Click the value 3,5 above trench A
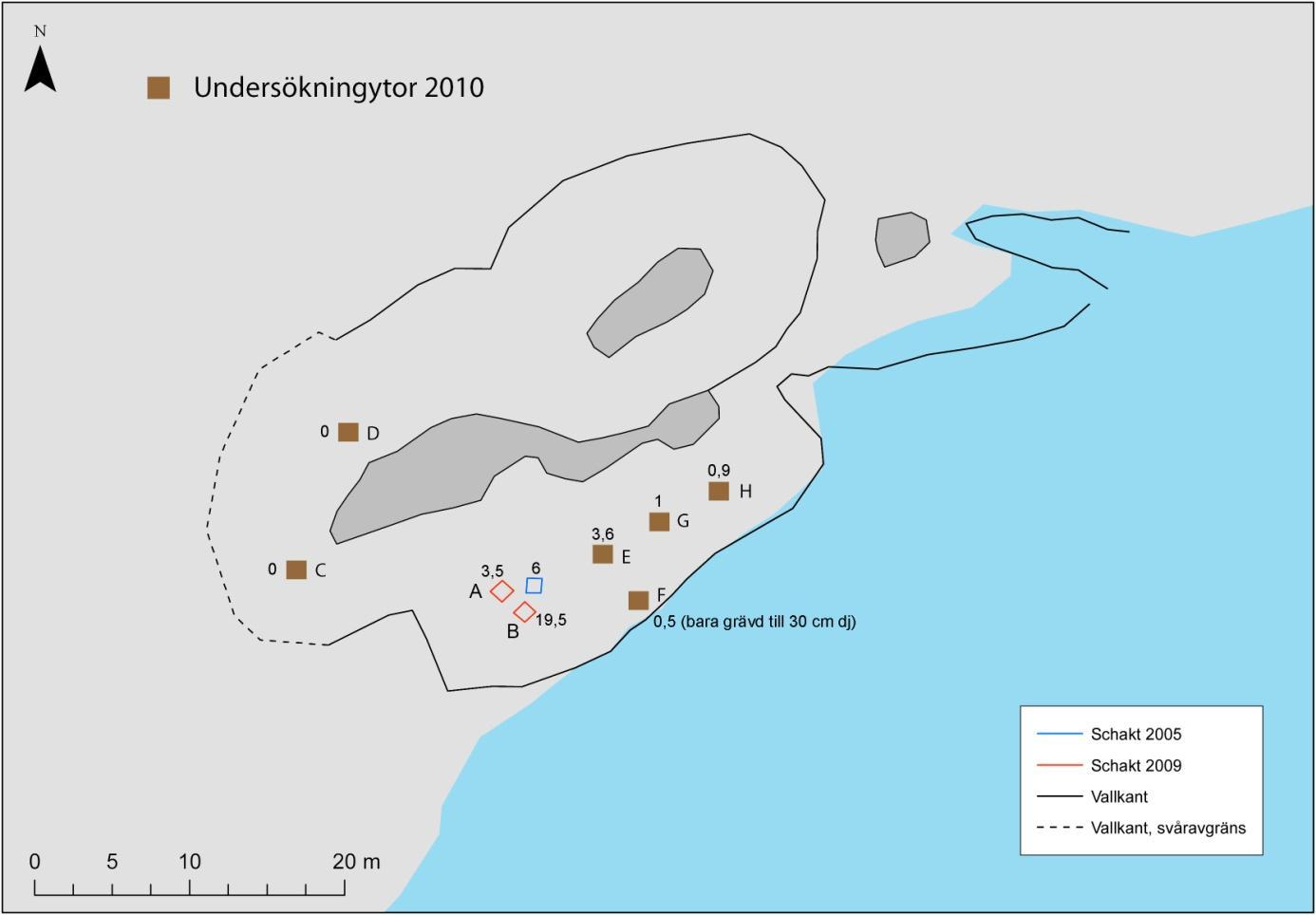The image size is (1316, 915). pos(492,571)
